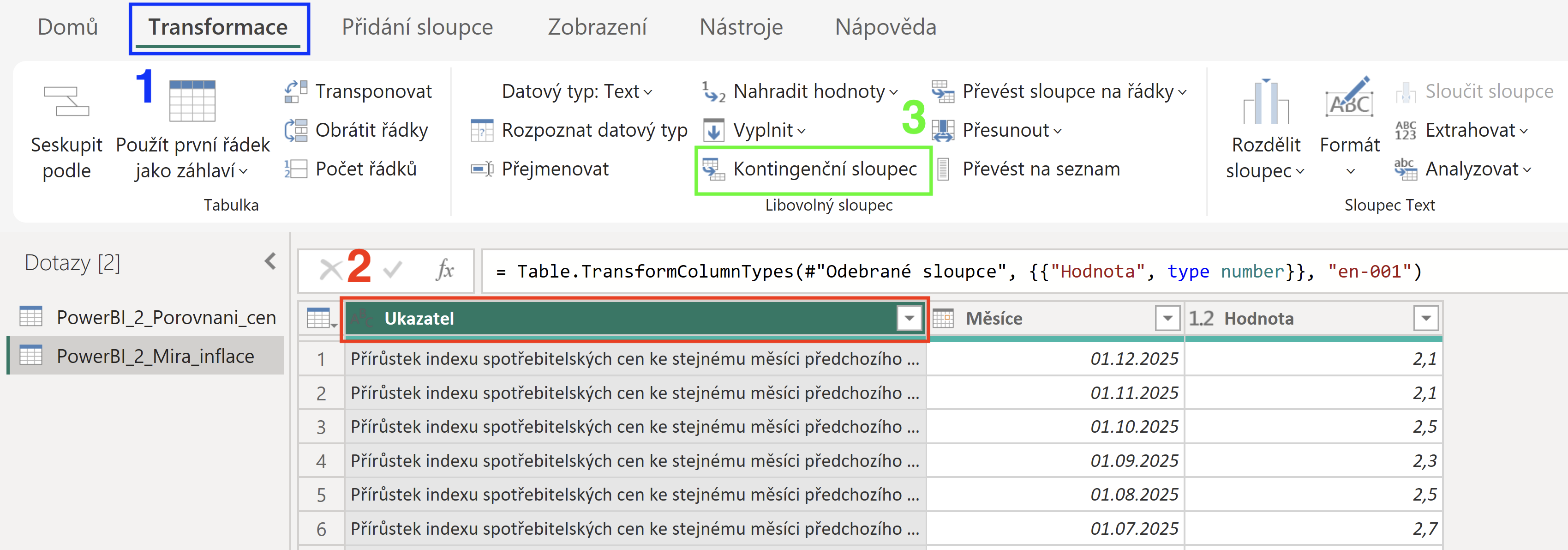Confirm the formula with checkmark button
This screenshot has height=550, width=1568.
click(393, 269)
